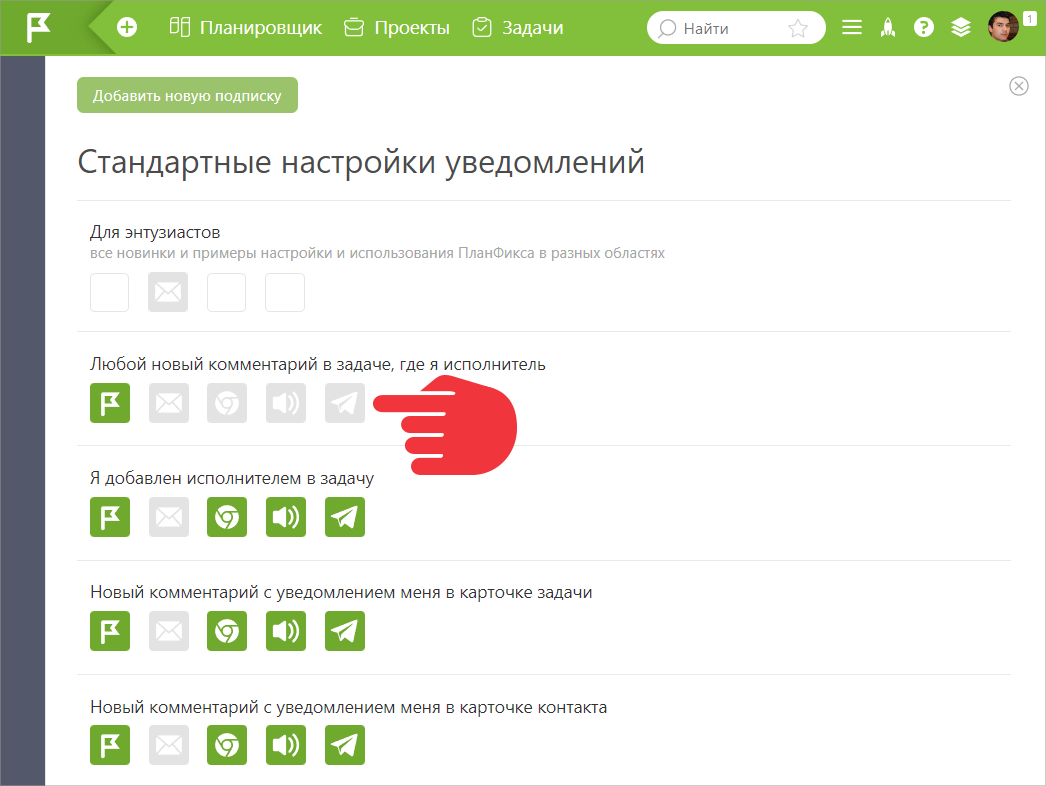Toggle fourth empty channel for Для энтузиастов
The width and height of the screenshot is (1046, 786).
[285, 292]
